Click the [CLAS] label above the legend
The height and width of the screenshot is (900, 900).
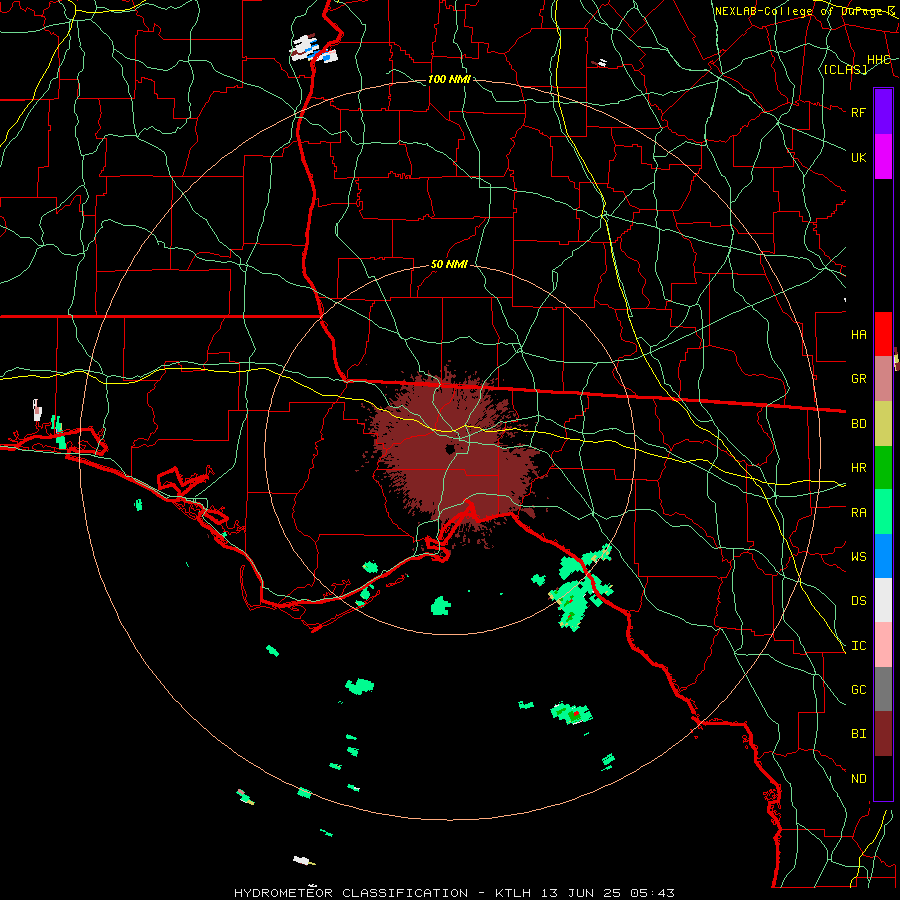845,69
